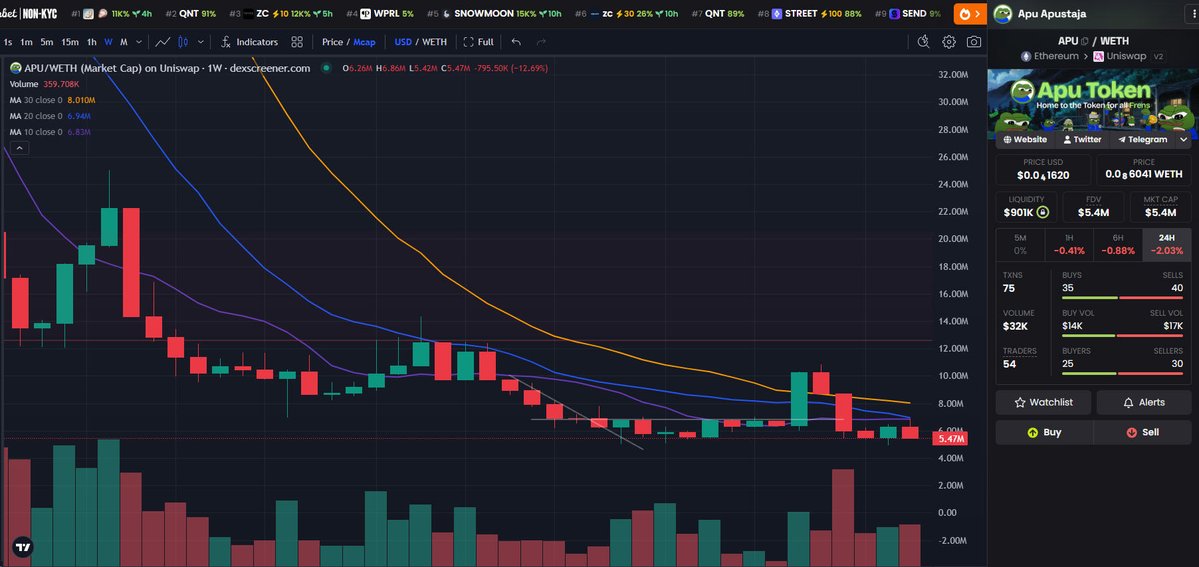Click the MA 10 close indicator legend

click(x=50, y=132)
